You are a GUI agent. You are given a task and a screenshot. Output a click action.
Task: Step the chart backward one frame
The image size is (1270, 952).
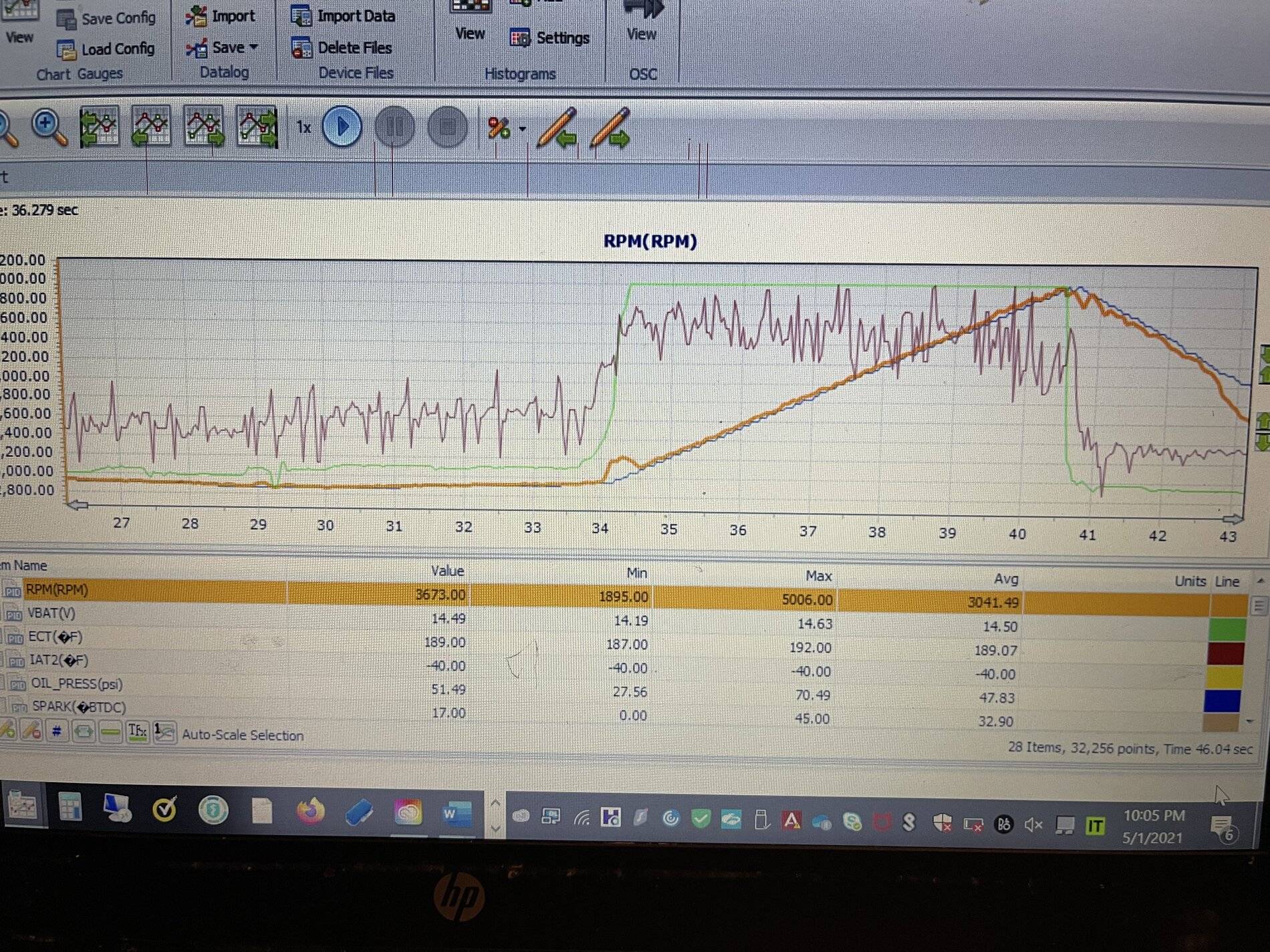pyautogui.click(x=151, y=126)
